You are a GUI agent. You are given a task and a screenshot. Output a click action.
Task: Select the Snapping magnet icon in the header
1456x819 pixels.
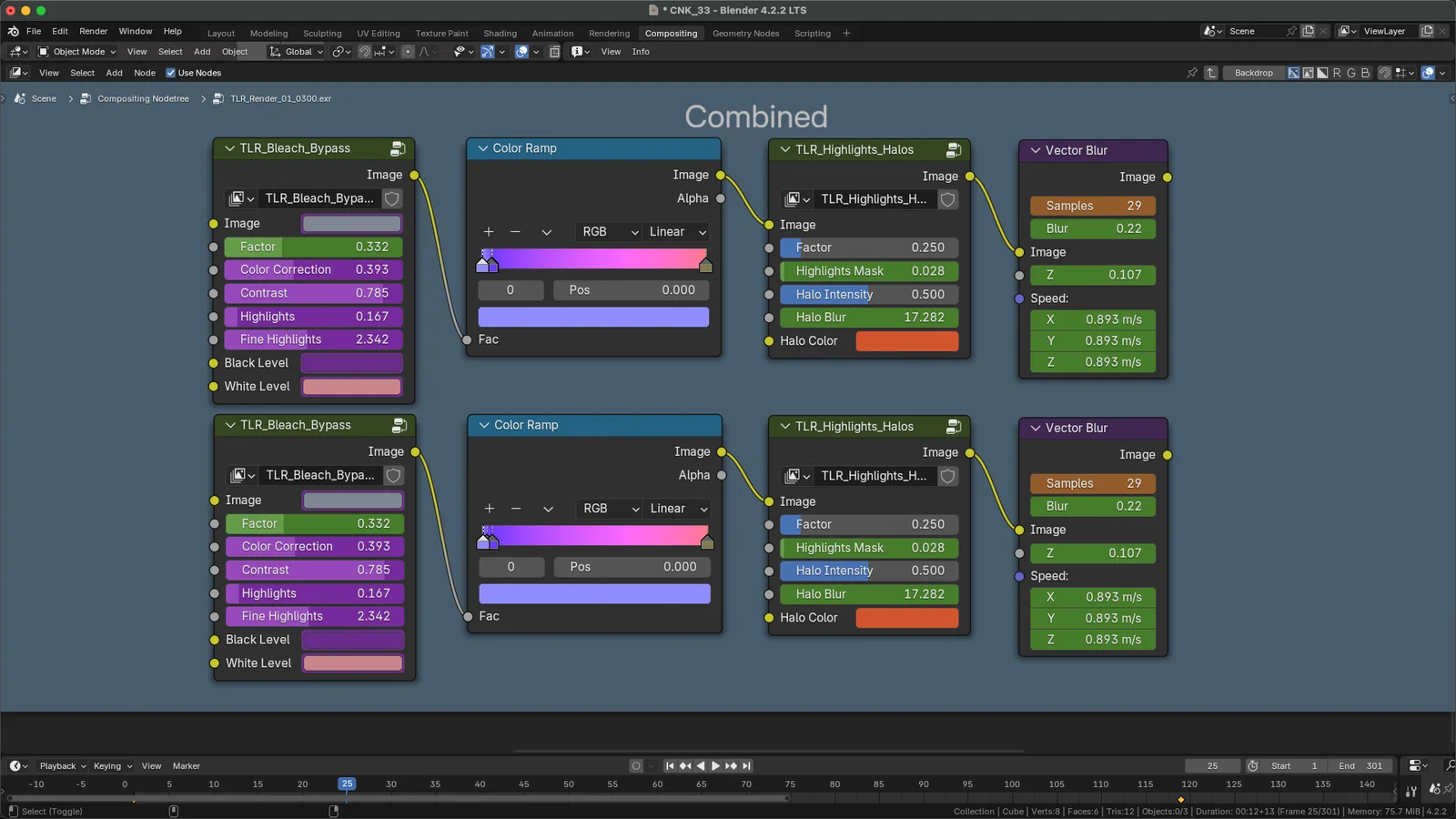click(364, 52)
